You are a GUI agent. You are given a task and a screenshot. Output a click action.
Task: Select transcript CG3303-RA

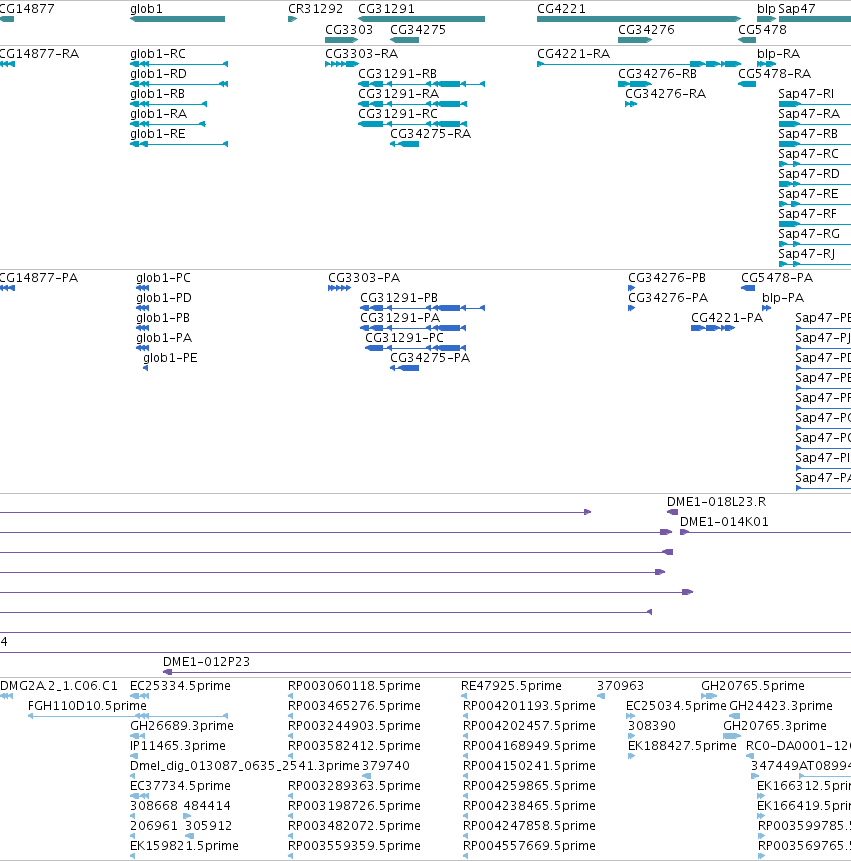pos(341,64)
